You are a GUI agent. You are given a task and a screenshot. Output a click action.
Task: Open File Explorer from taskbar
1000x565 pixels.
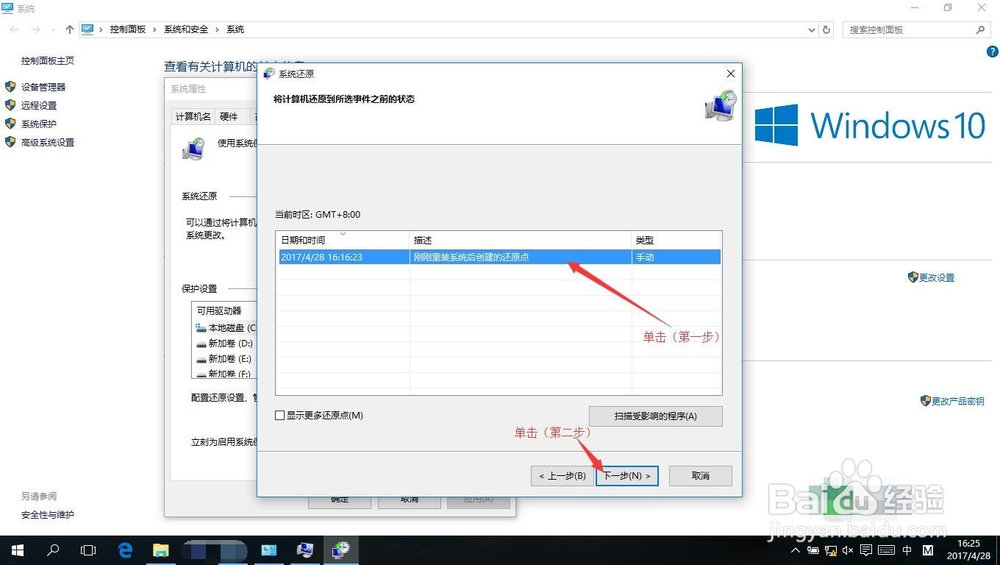(160, 550)
